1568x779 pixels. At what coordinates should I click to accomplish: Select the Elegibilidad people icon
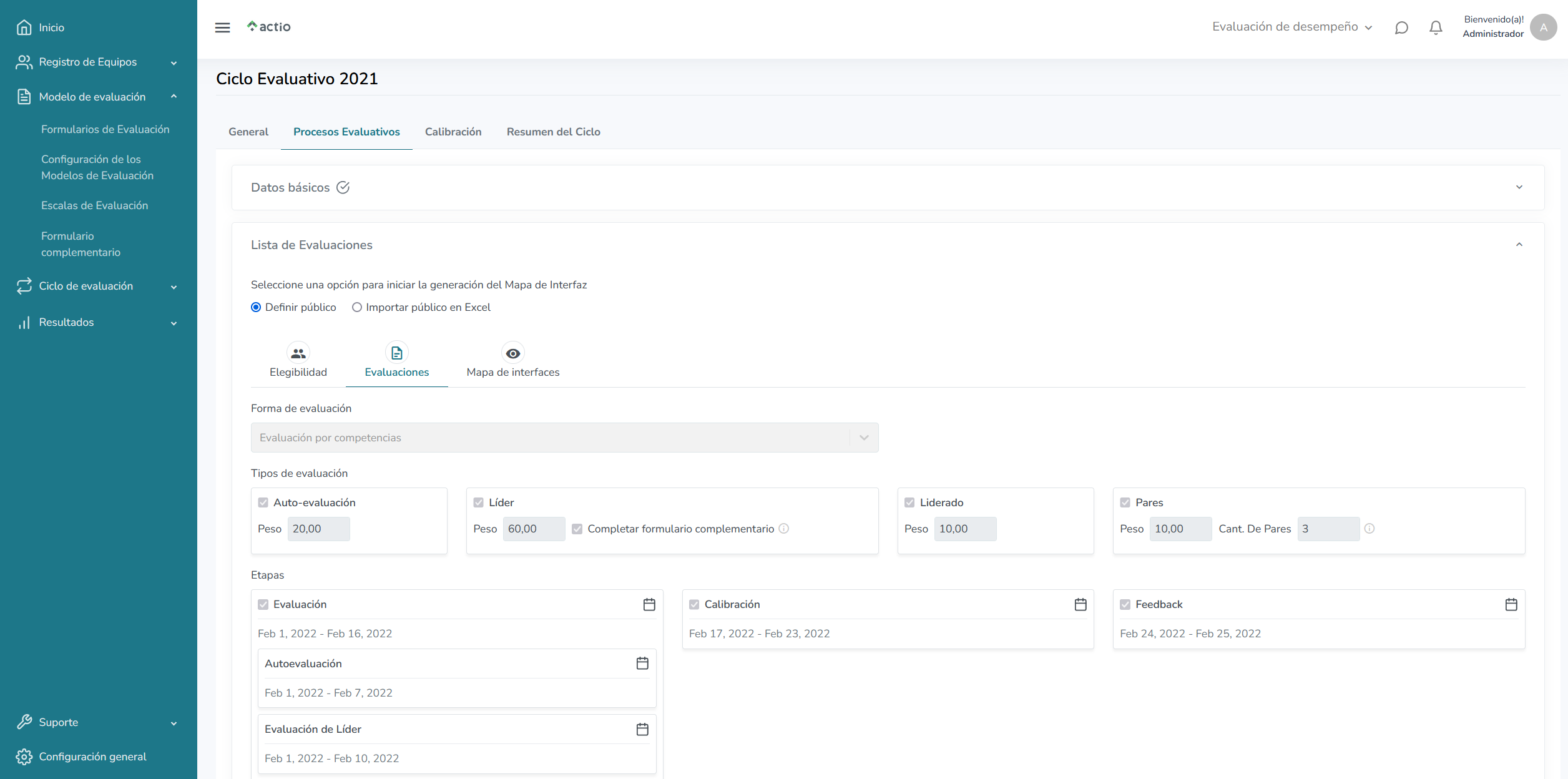tap(298, 353)
